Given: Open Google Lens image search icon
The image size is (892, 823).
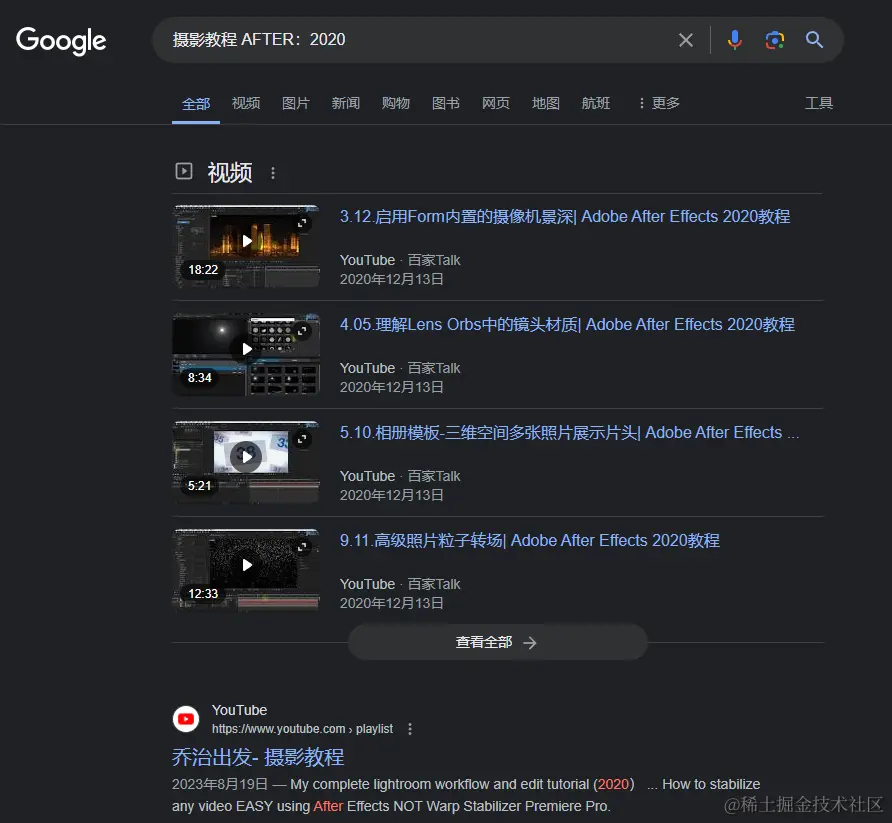Looking at the screenshot, I should 775,40.
